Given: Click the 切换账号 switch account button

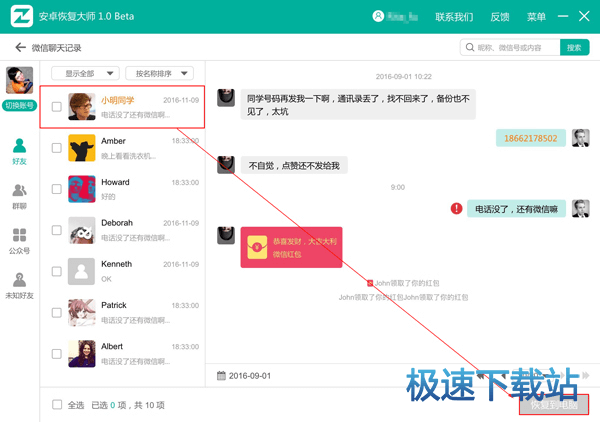Looking at the screenshot, I should [20, 106].
